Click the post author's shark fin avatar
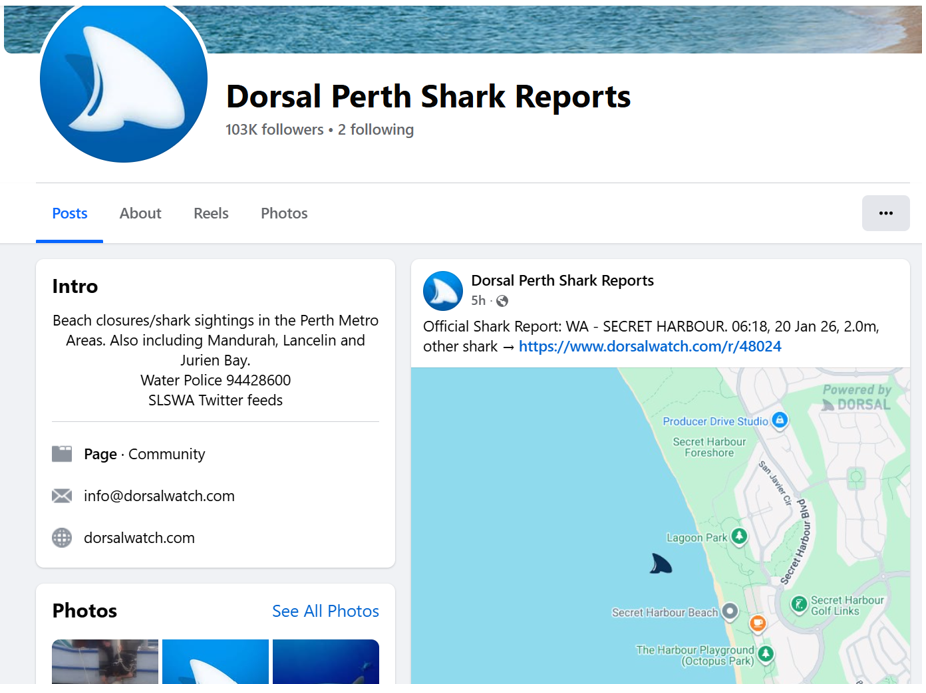 [x=443, y=291]
